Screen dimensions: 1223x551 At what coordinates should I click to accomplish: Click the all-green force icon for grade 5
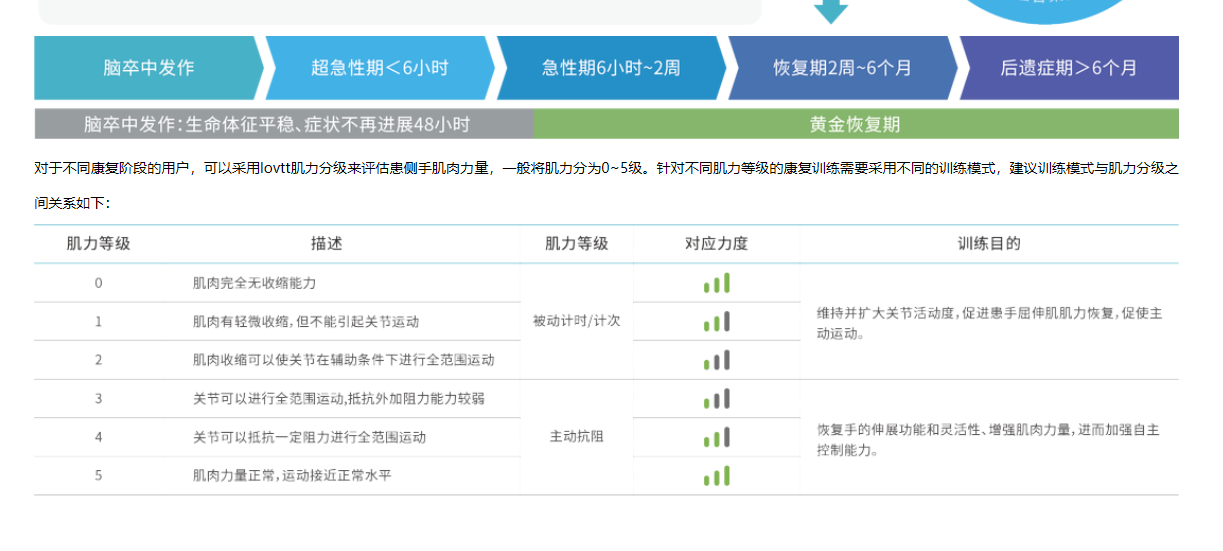716,476
